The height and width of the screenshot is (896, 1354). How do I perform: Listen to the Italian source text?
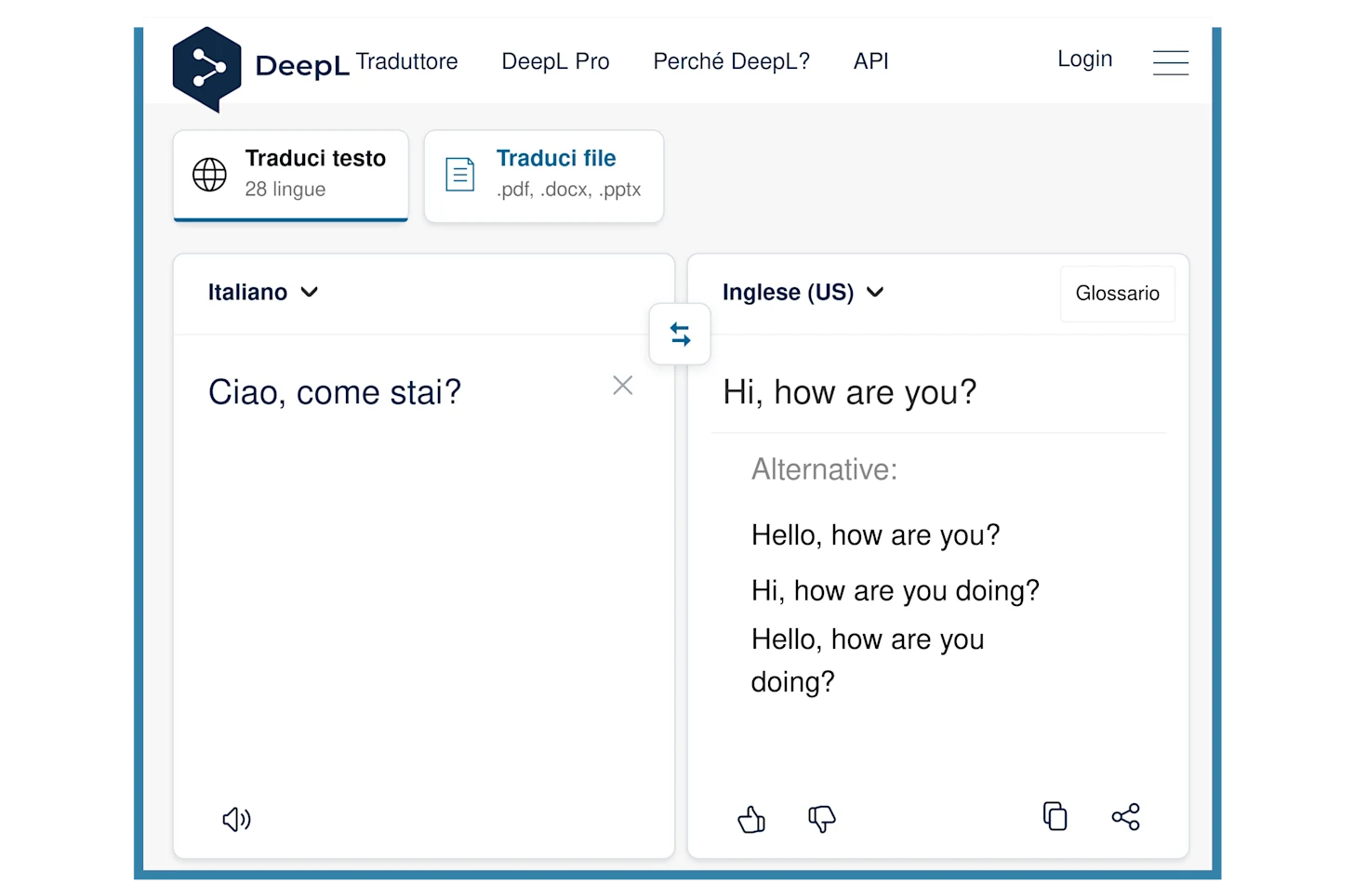[x=236, y=819]
